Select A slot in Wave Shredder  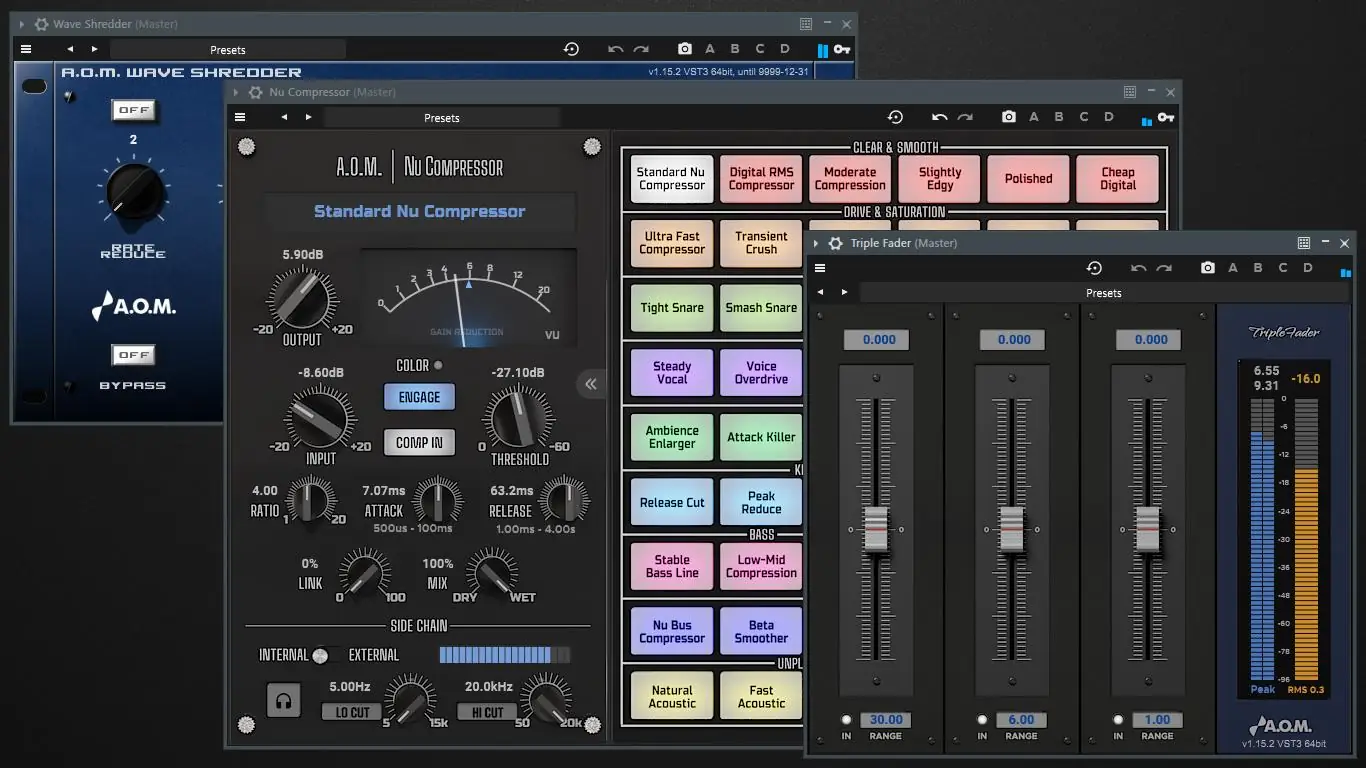(710, 49)
